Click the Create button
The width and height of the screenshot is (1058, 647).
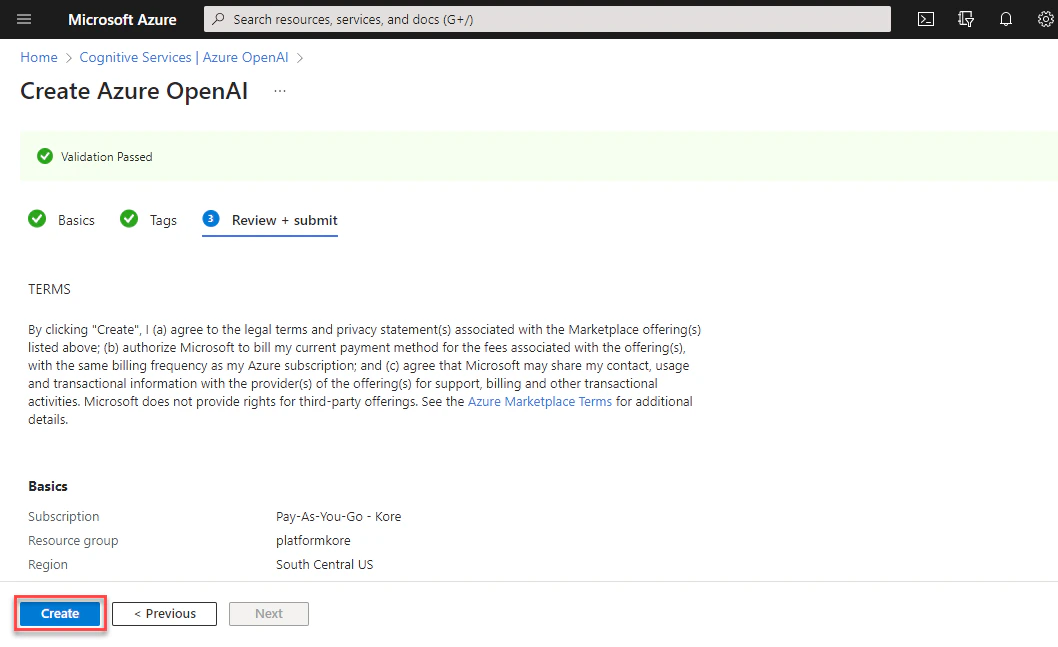pos(60,613)
